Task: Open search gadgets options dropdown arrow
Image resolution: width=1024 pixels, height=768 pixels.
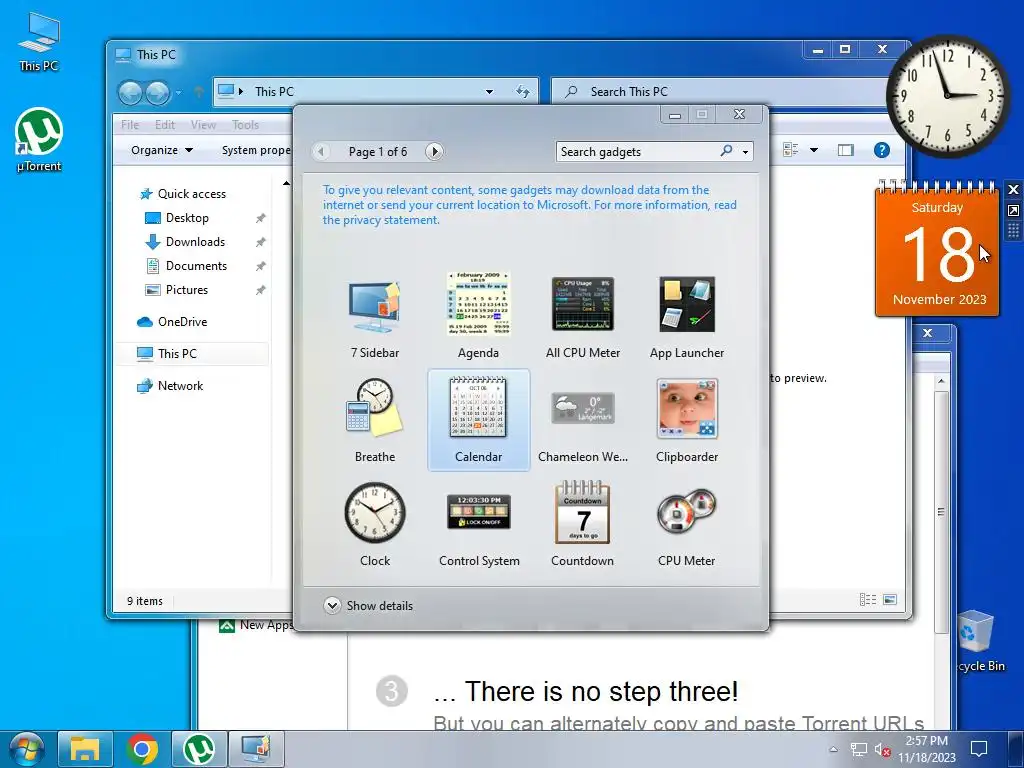Action: [745, 152]
